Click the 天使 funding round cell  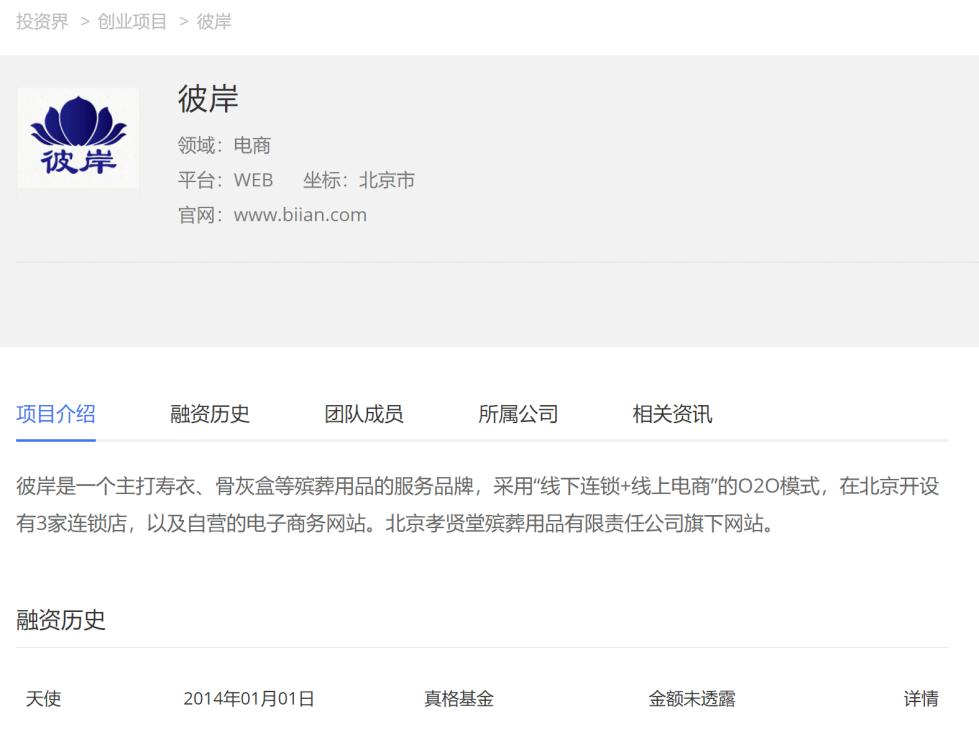(x=43, y=698)
